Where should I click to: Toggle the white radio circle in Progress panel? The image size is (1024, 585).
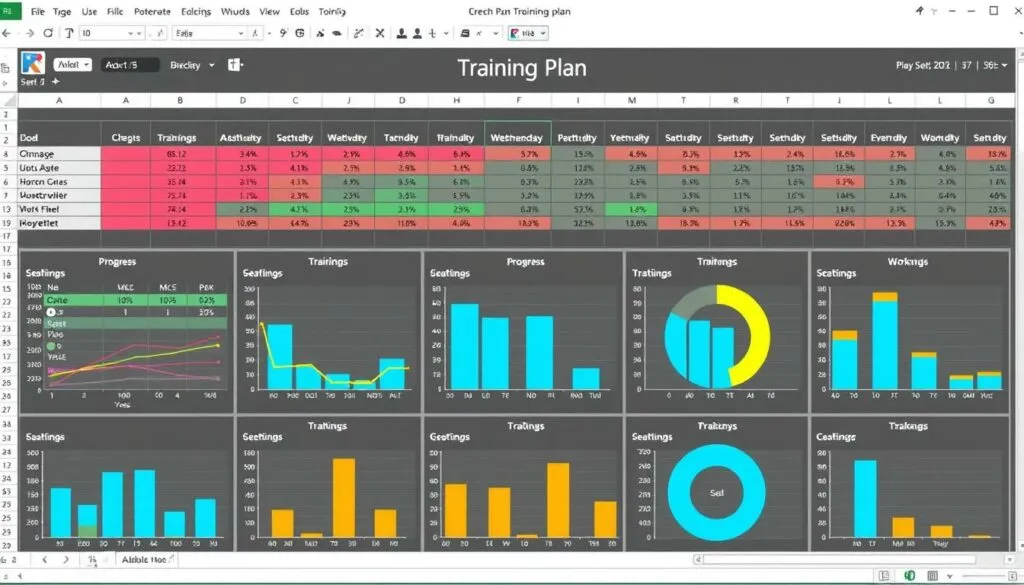point(51,312)
